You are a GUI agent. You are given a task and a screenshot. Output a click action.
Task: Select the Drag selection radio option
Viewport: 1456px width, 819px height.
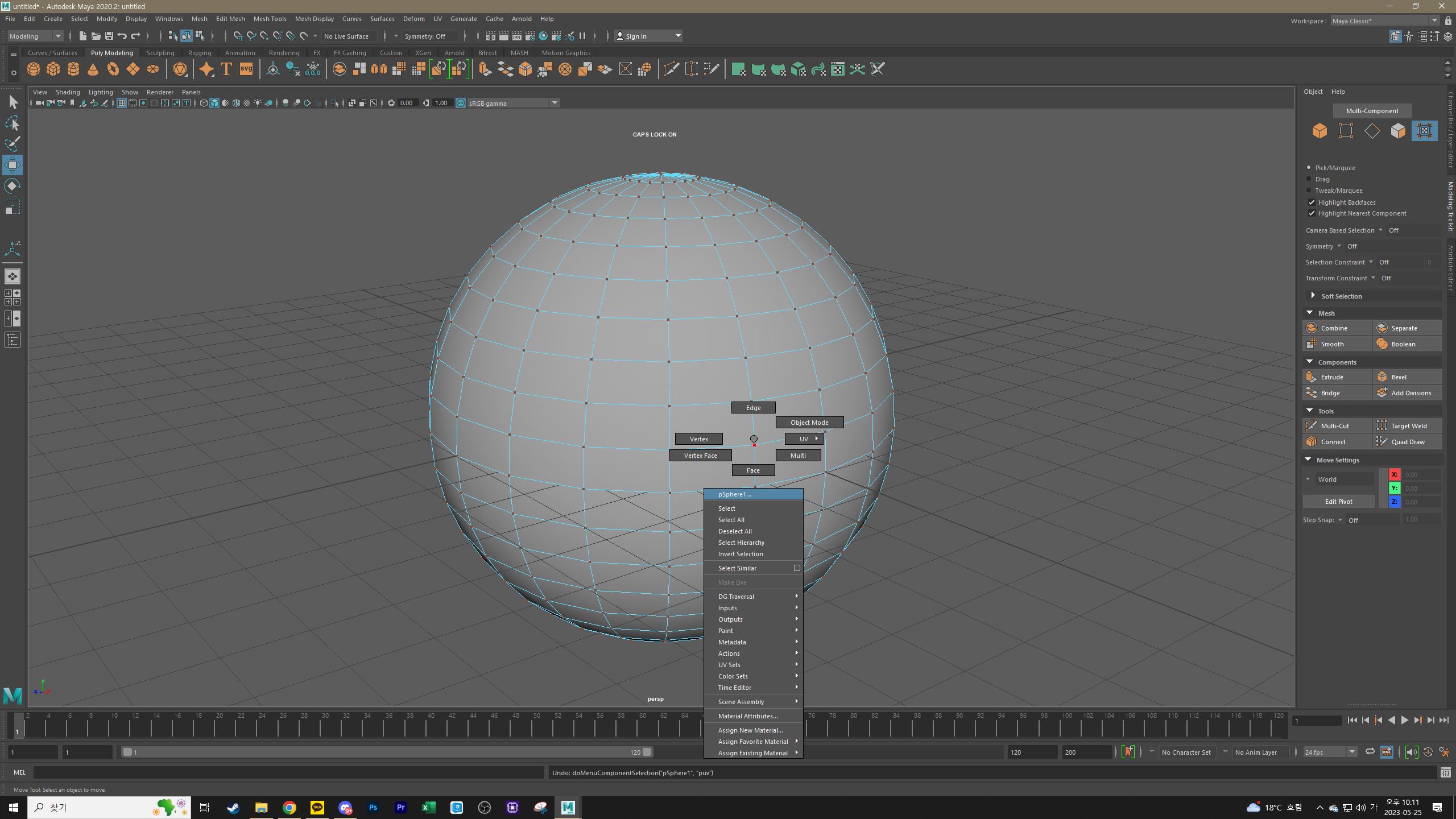pos(1309,179)
